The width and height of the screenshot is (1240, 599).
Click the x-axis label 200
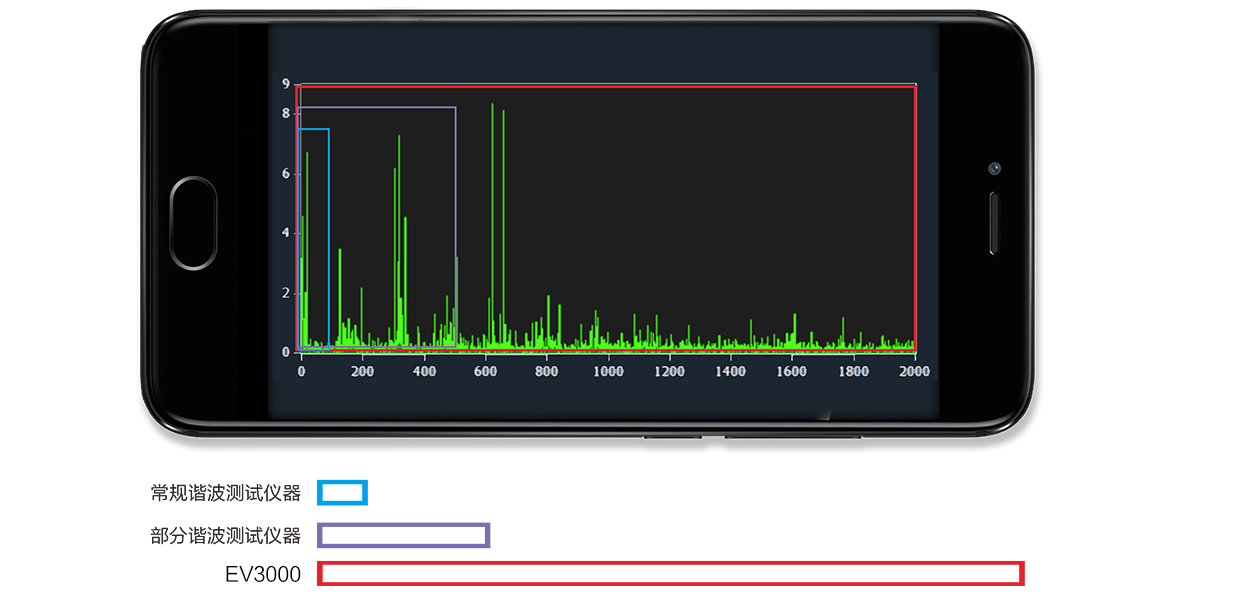[x=362, y=371]
